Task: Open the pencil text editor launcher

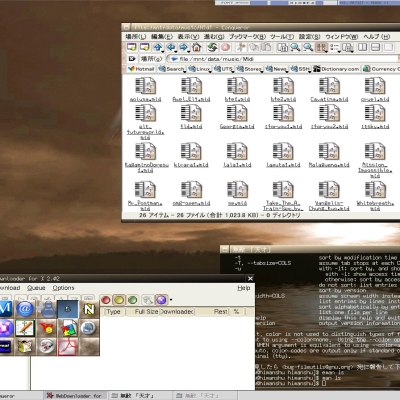Action: (25, 328)
